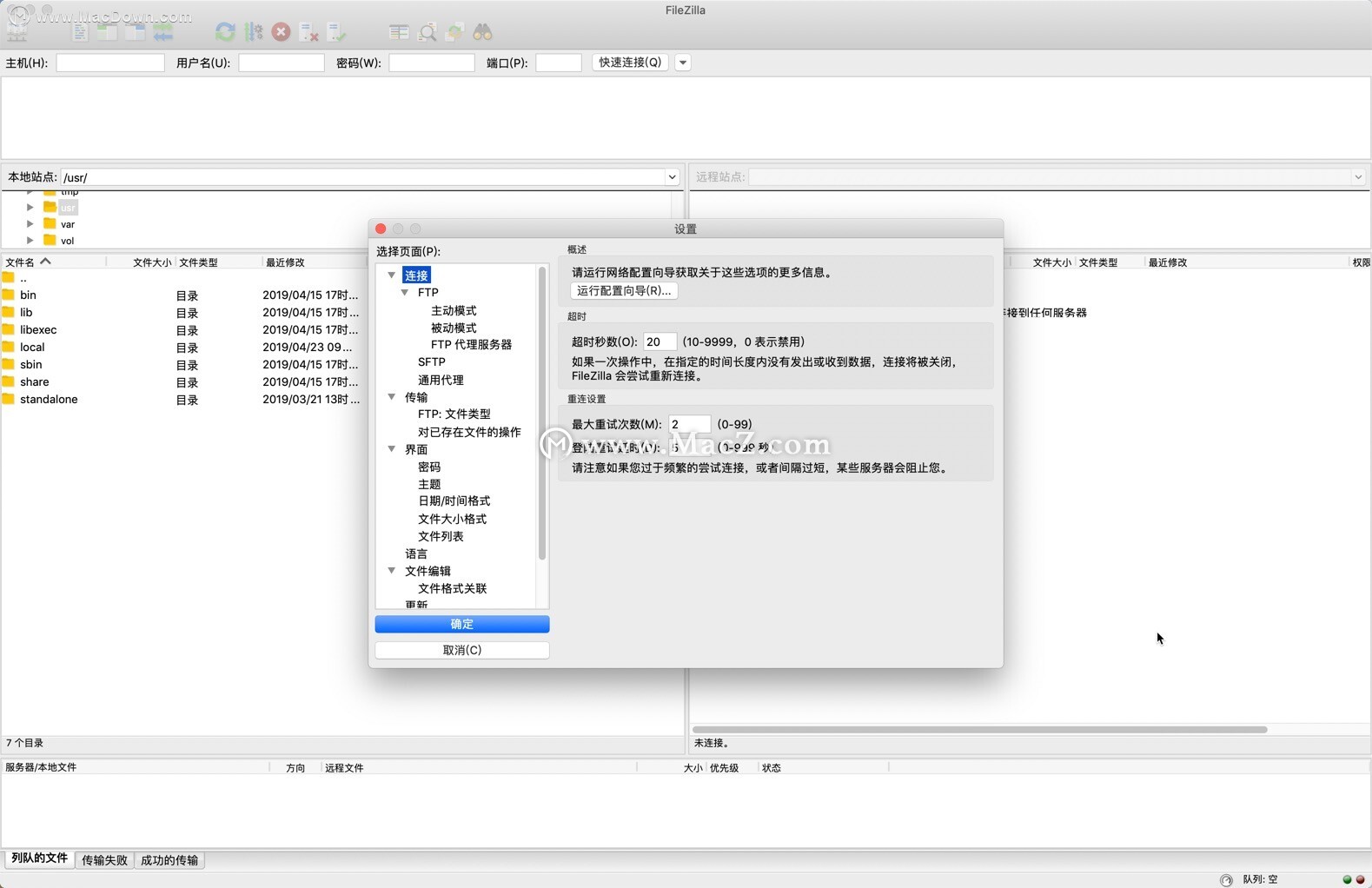Select FTP: 文件类型 settings page
The width and height of the screenshot is (1372, 888).
coord(454,414)
